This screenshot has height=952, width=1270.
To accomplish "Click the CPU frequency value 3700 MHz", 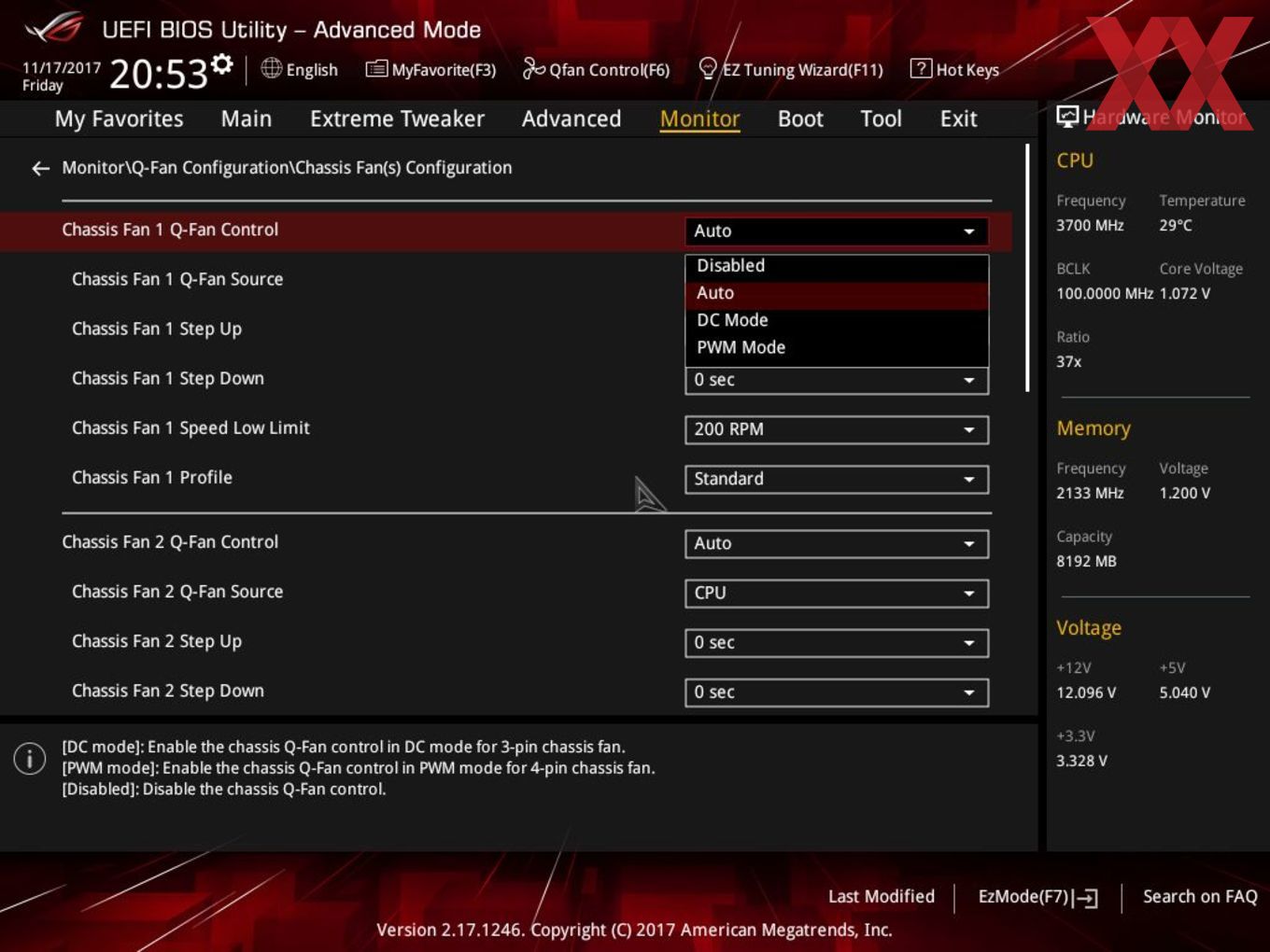I will tap(1090, 225).
